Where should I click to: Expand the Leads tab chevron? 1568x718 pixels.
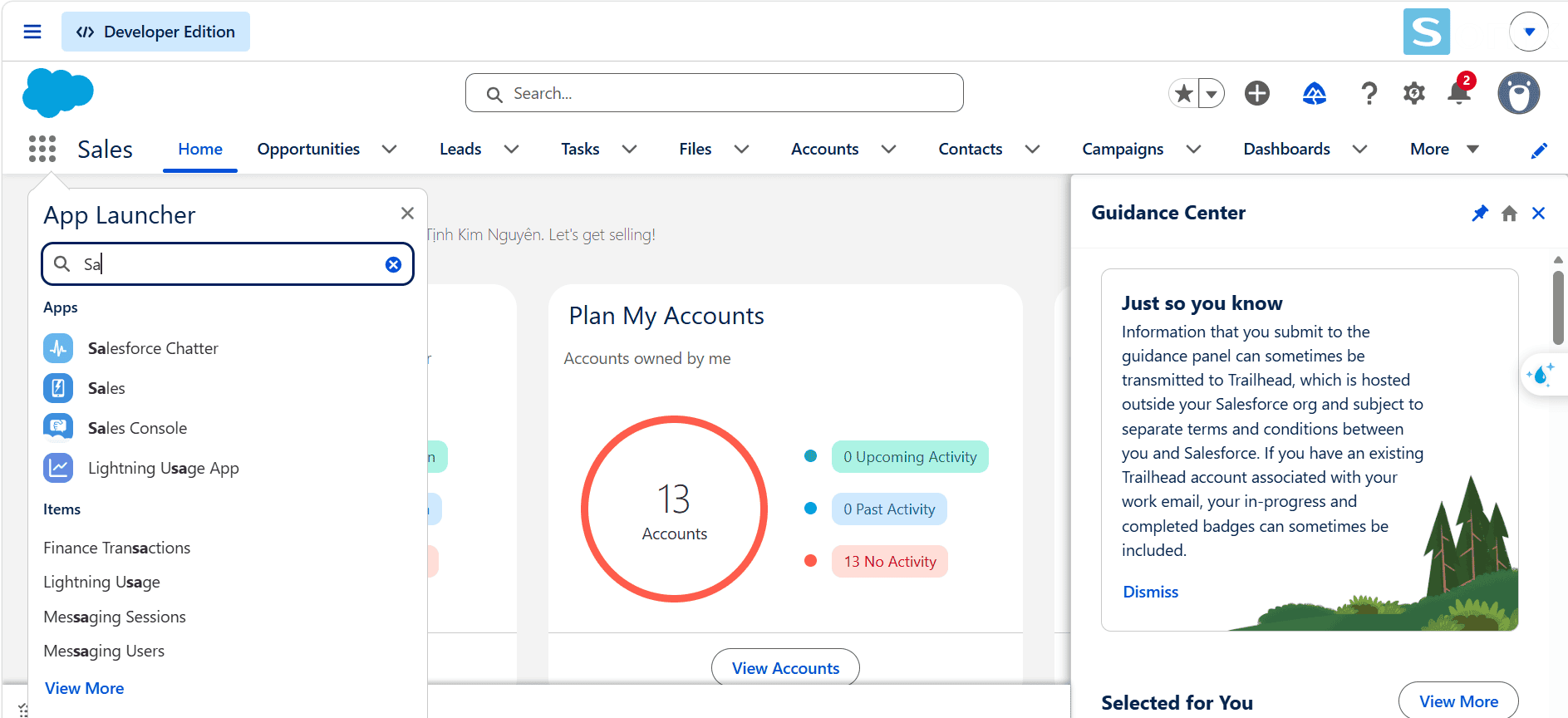coord(511,150)
